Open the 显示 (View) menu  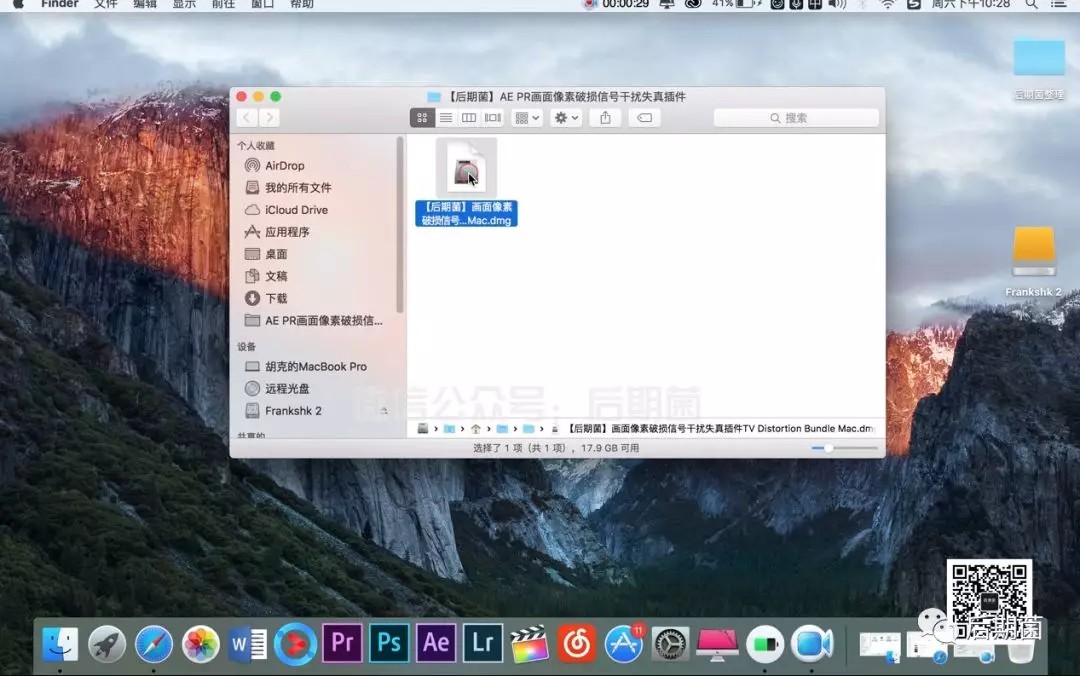[x=184, y=5]
